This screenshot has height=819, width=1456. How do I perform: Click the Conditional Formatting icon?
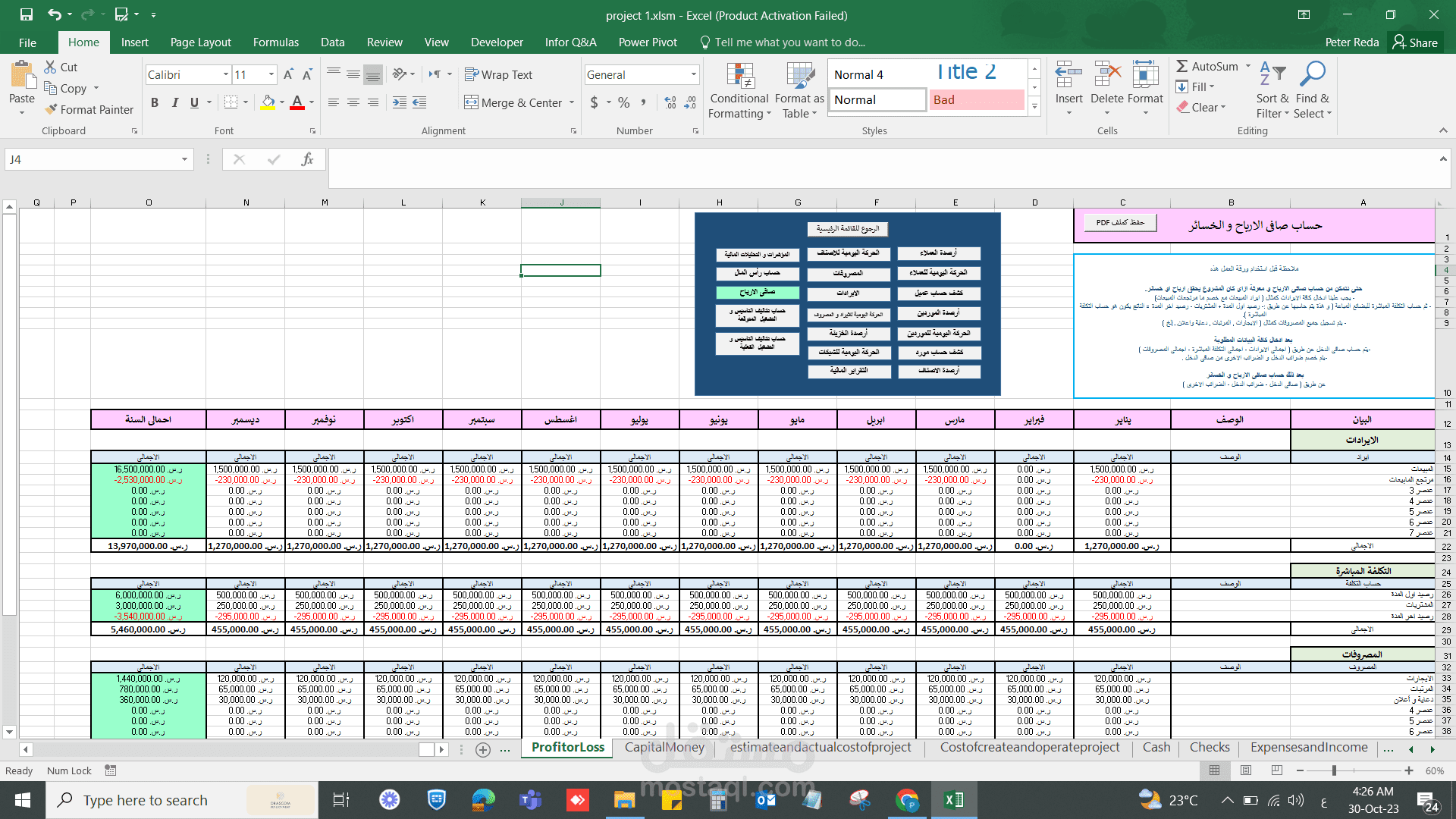739,76
